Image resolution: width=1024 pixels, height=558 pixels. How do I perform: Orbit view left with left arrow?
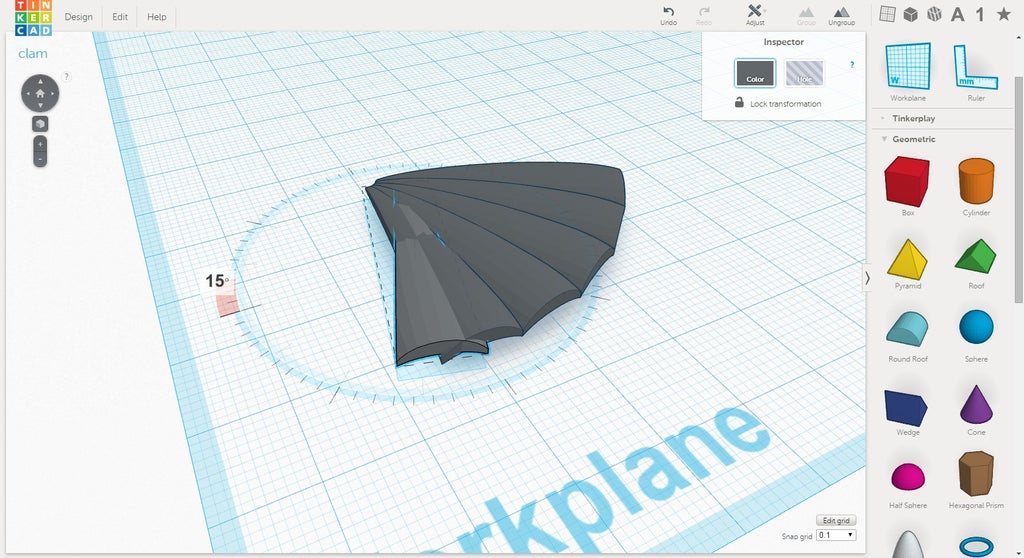tap(27, 93)
